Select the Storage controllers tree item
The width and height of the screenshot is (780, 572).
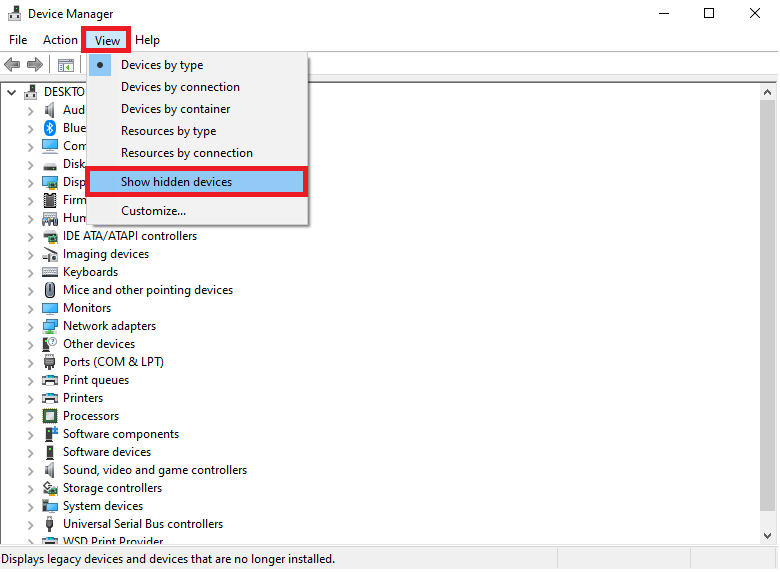(x=112, y=488)
